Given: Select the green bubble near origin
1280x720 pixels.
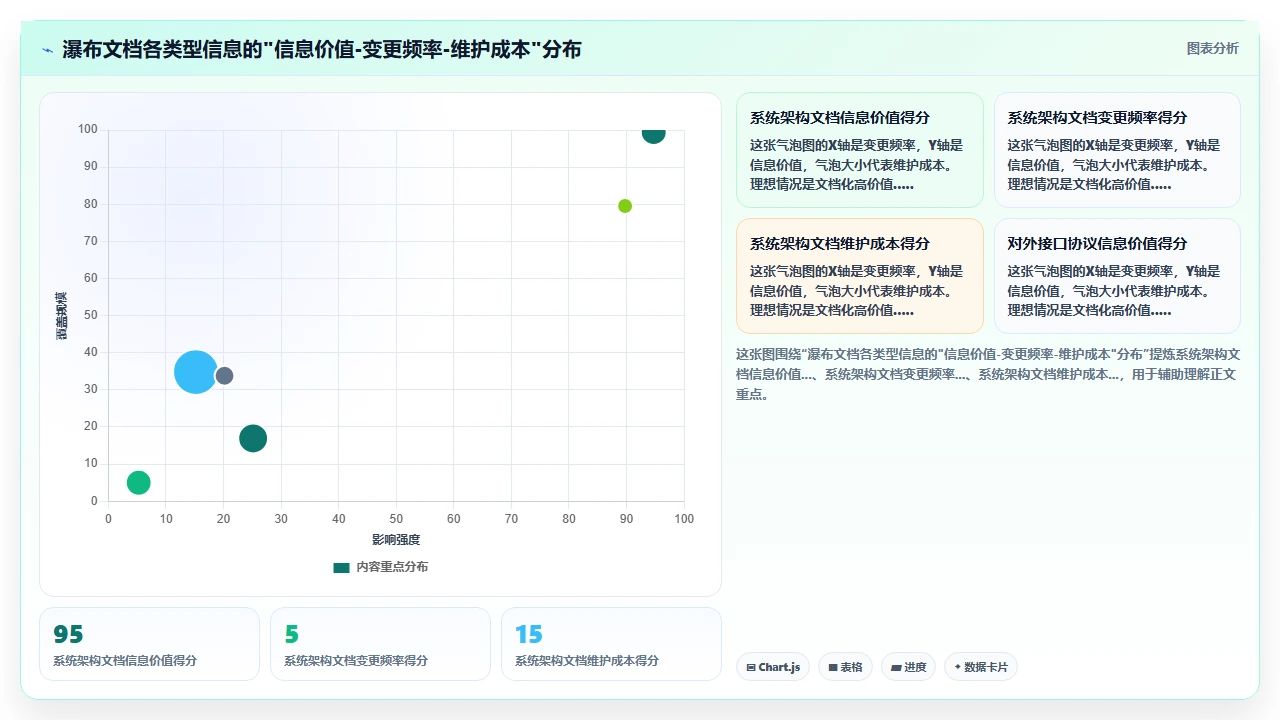Looking at the screenshot, I should 138,482.
